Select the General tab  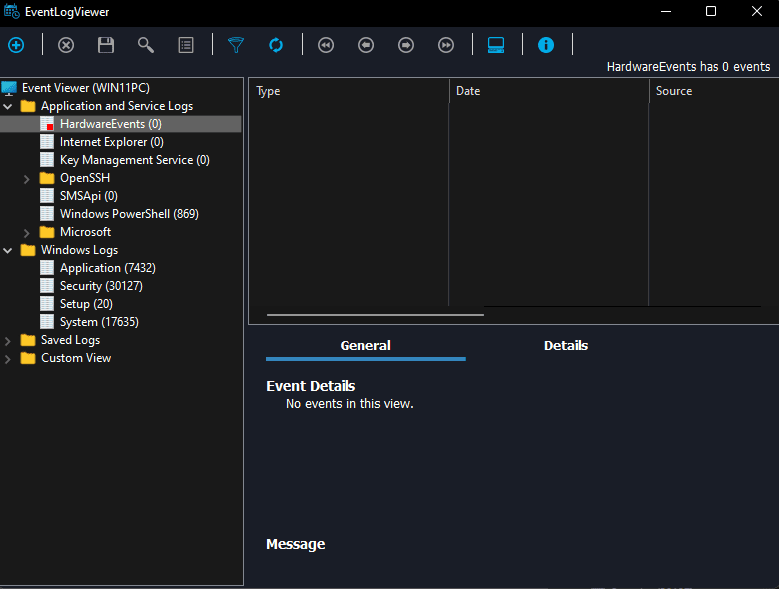[x=365, y=346]
